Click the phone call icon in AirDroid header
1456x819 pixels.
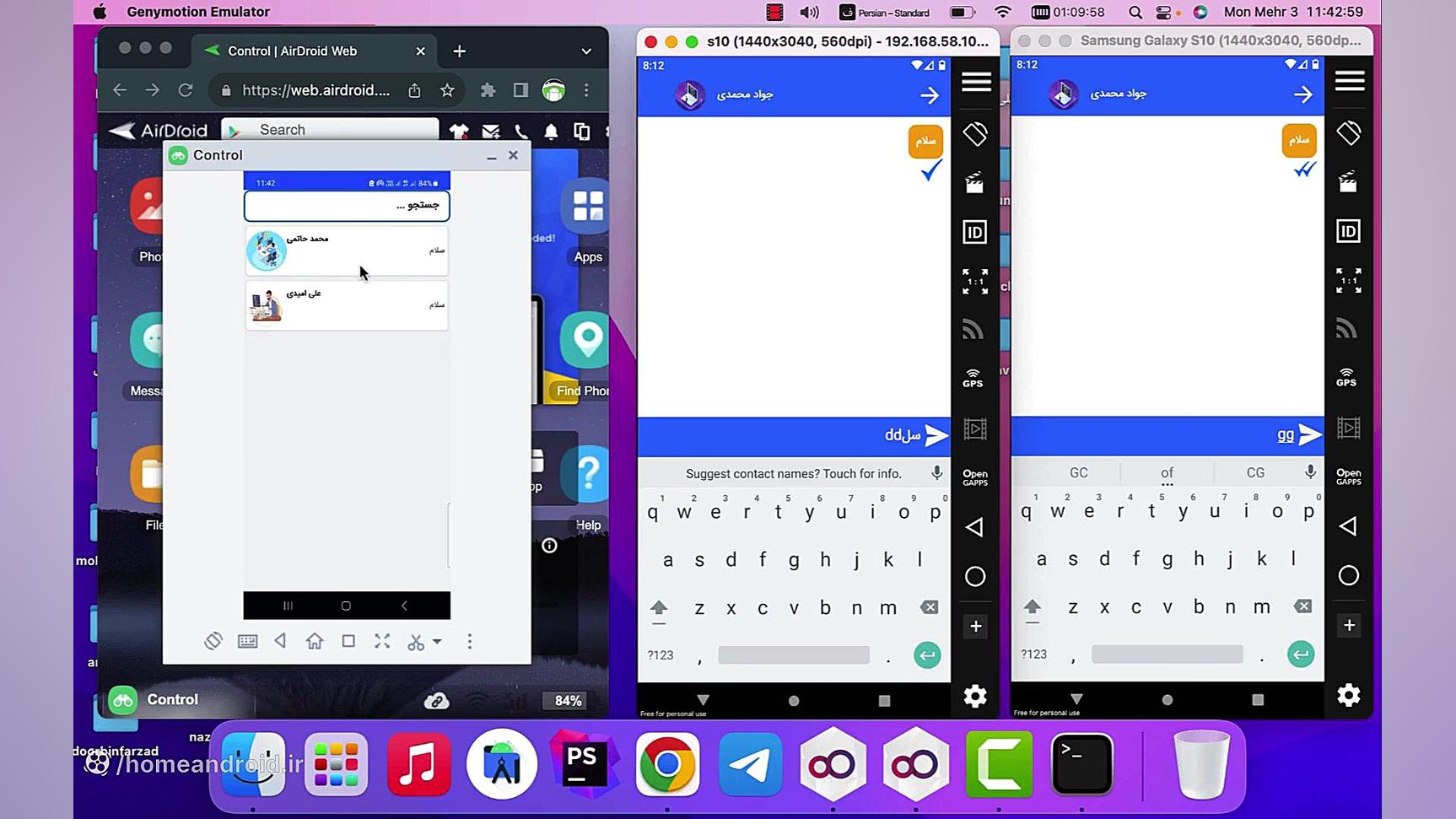coord(521,131)
